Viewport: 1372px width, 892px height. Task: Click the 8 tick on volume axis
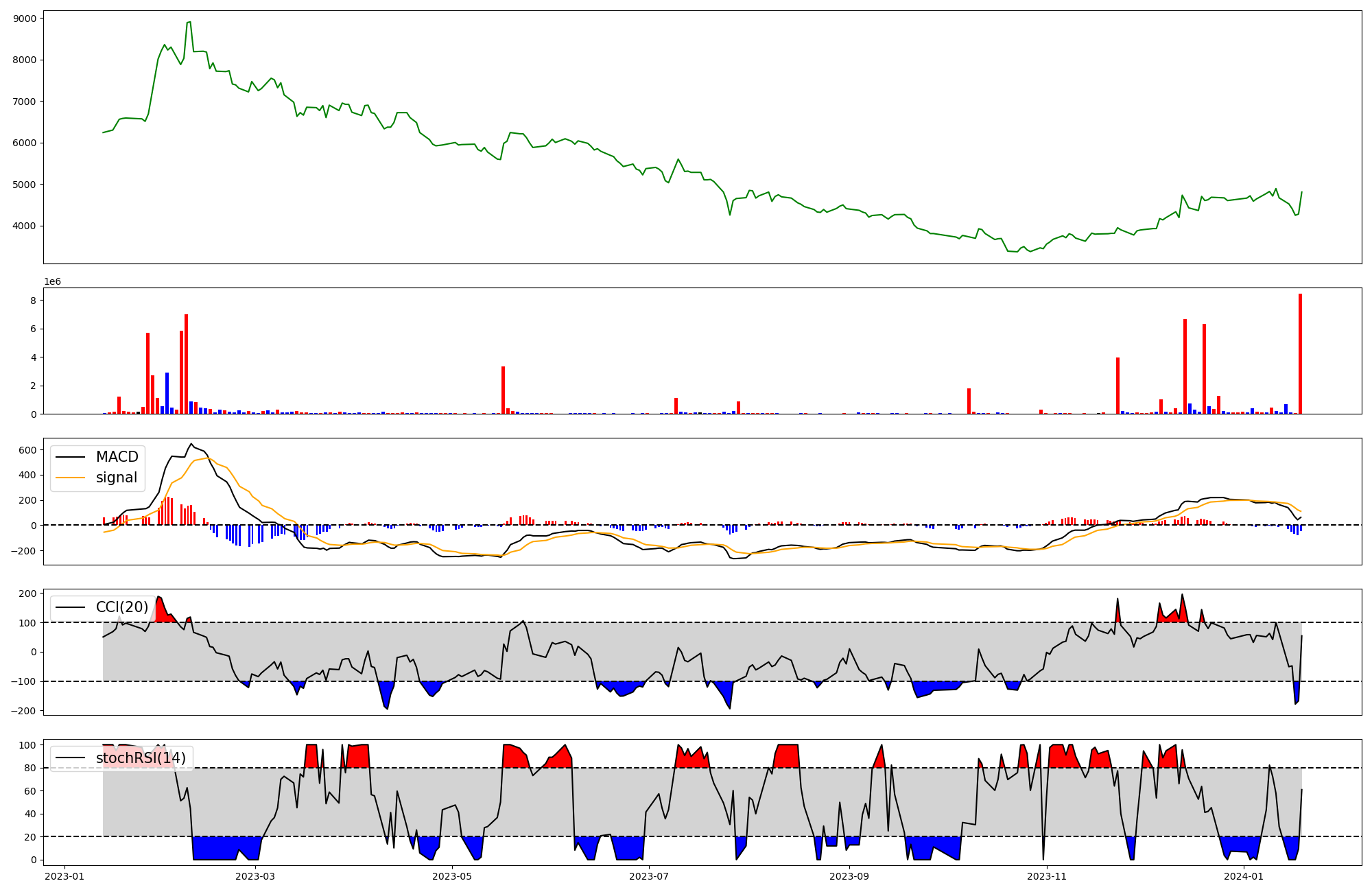click(x=34, y=301)
